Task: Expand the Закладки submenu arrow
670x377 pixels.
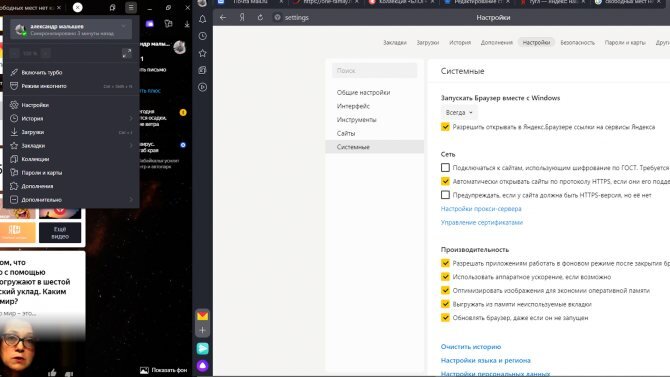Action: click(x=131, y=146)
